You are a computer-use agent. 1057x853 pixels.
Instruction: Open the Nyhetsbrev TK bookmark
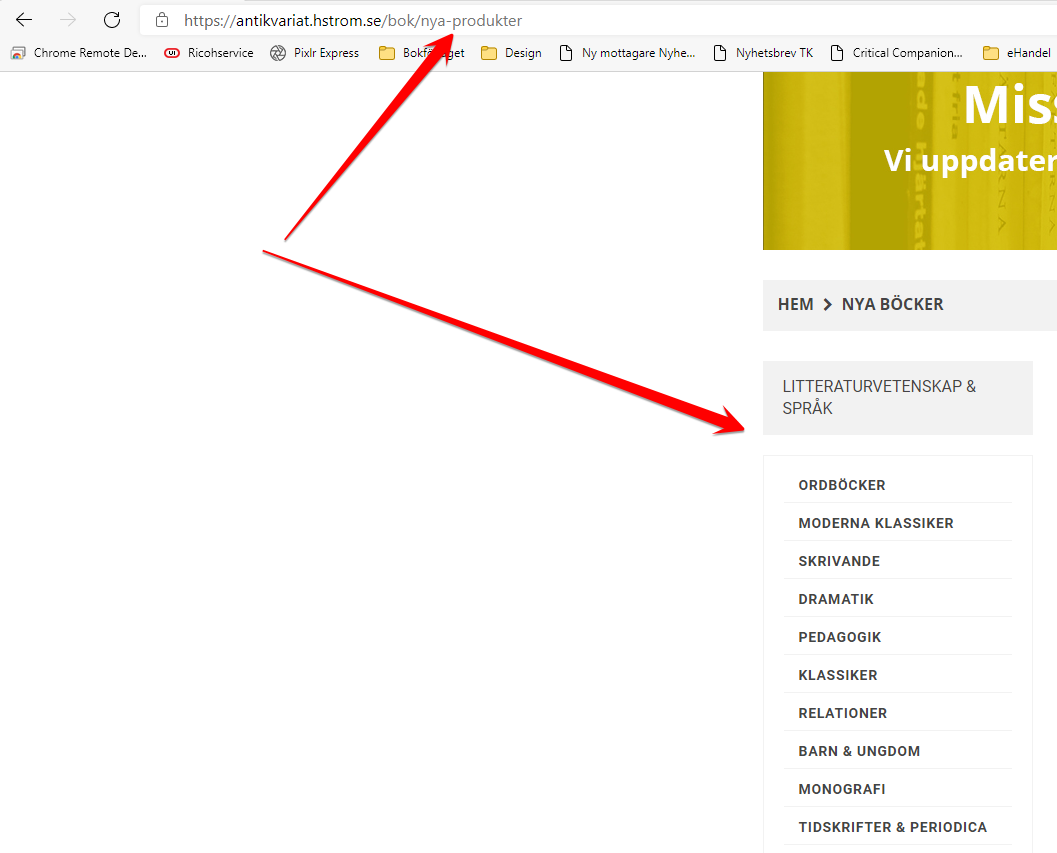tap(763, 53)
